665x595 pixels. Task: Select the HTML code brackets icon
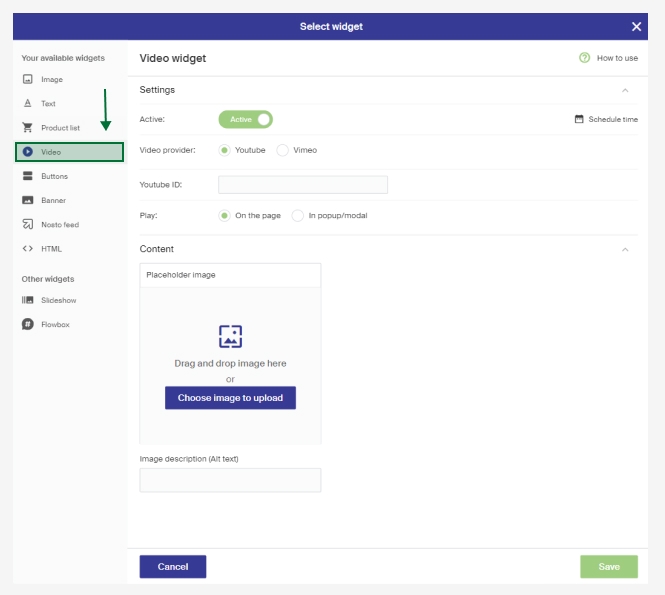coord(28,249)
